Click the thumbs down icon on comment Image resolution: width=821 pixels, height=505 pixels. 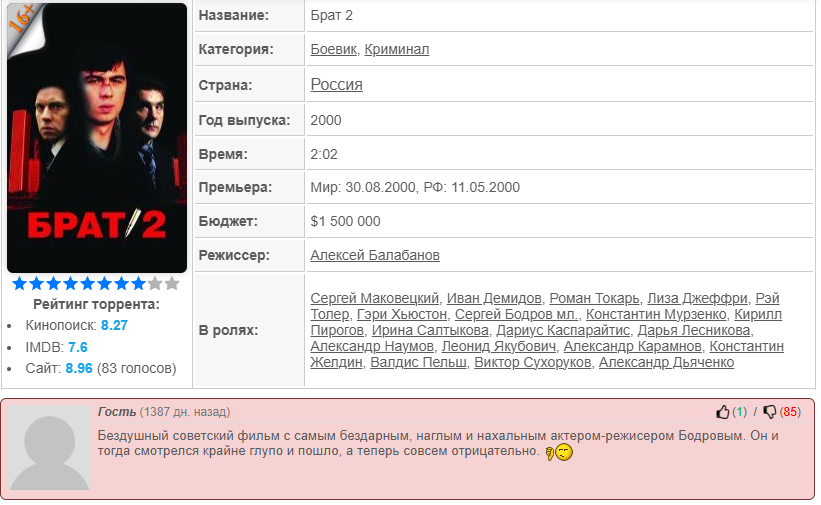(x=770, y=412)
